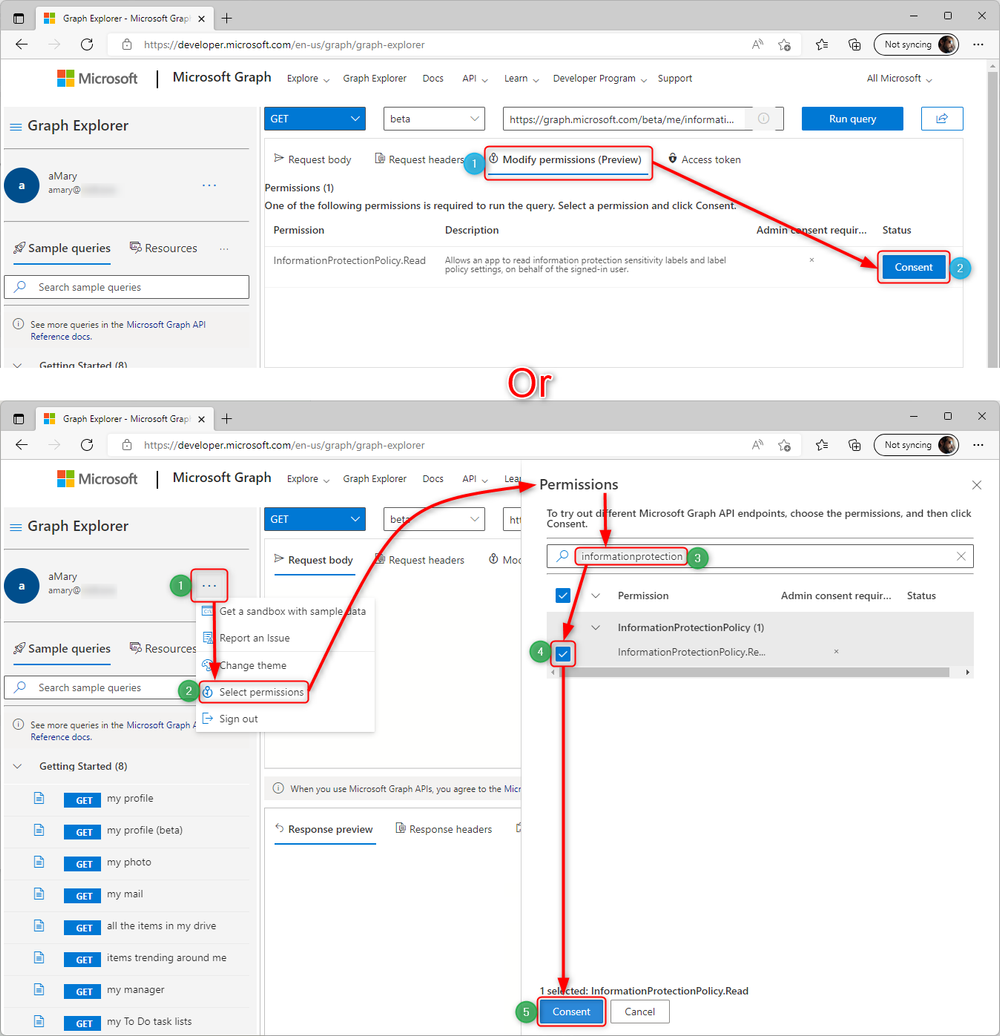Click Docs link in the top navigation
1000x1036 pixels.
[433, 78]
